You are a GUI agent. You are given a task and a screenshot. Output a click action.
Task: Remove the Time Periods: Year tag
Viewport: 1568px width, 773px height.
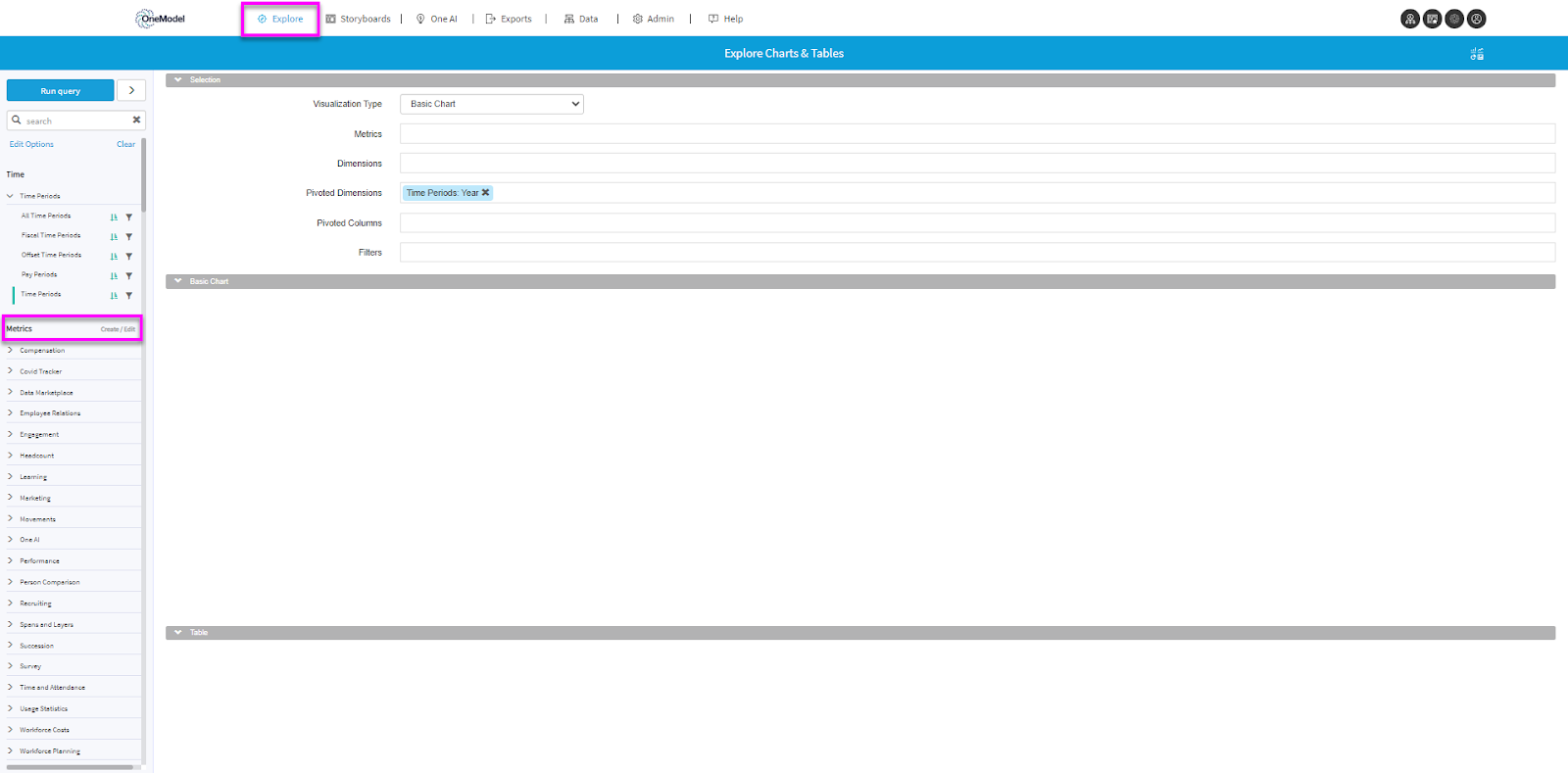click(x=485, y=193)
